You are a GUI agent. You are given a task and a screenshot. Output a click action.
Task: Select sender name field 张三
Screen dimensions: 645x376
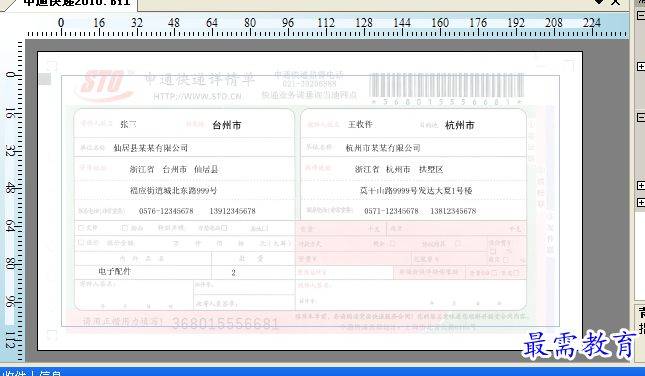[x=128, y=124]
